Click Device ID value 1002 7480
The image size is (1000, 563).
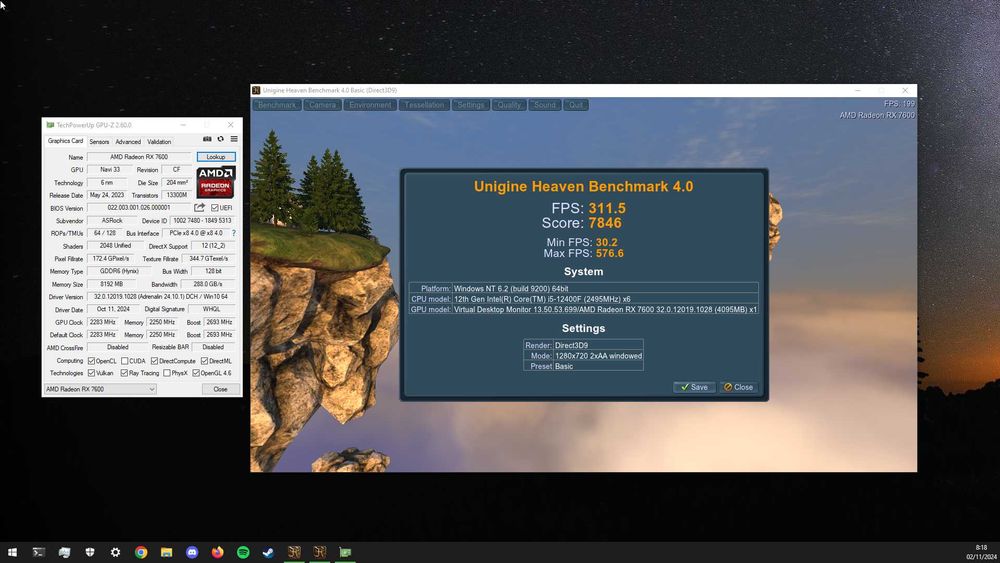click(x=202, y=221)
